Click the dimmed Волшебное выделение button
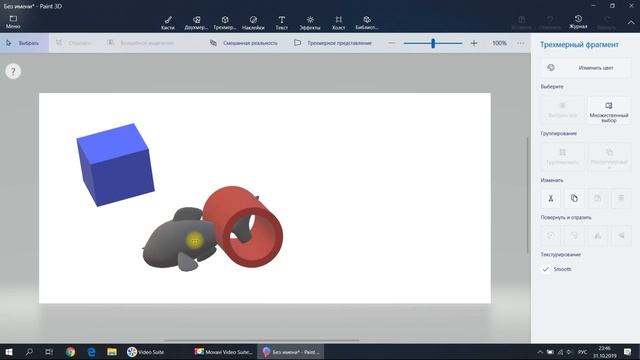The width and height of the screenshot is (640, 360). 141,43
